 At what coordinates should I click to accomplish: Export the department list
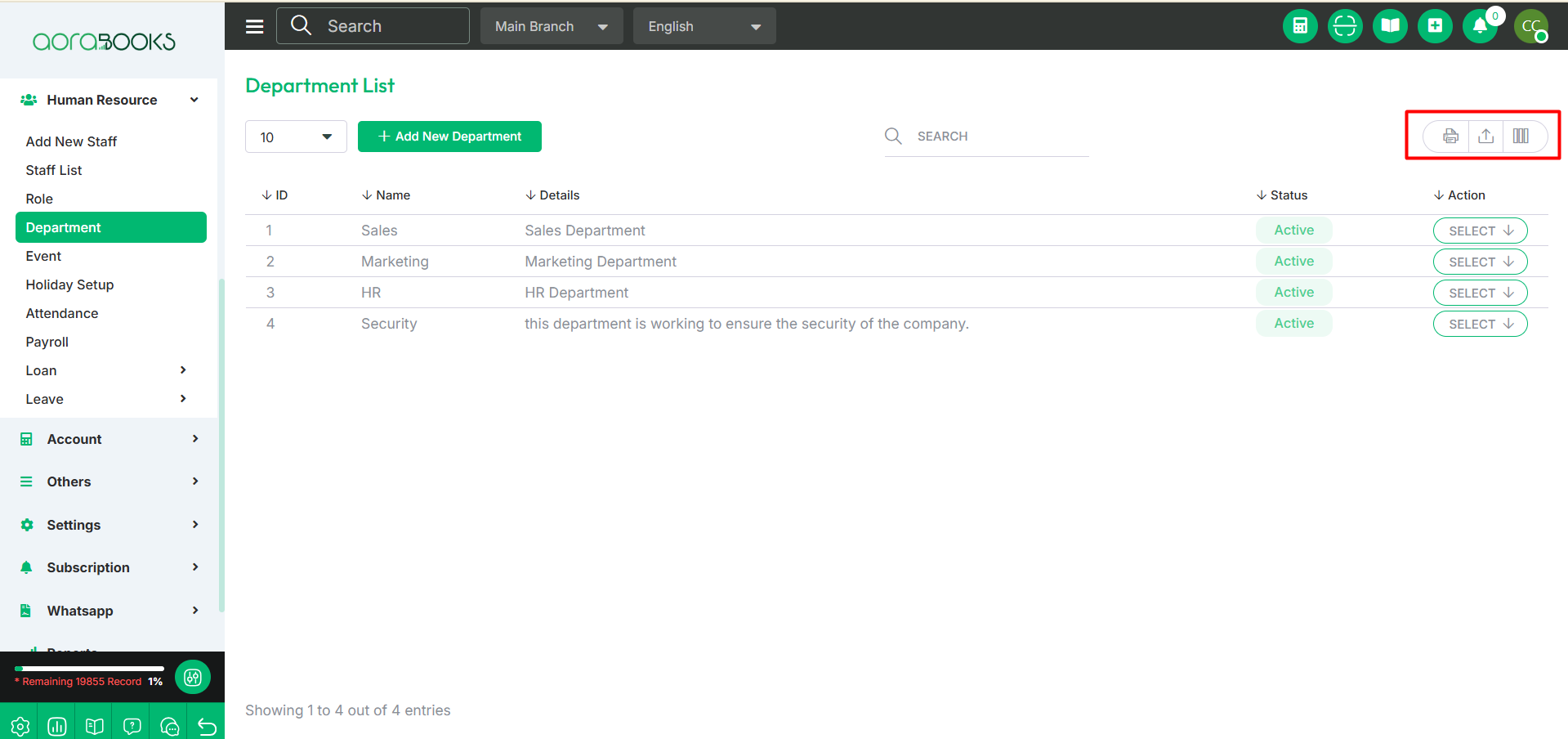[x=1485, y=137]
